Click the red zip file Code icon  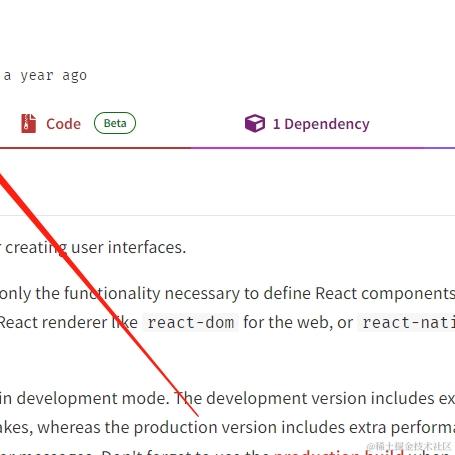(29, 124)
